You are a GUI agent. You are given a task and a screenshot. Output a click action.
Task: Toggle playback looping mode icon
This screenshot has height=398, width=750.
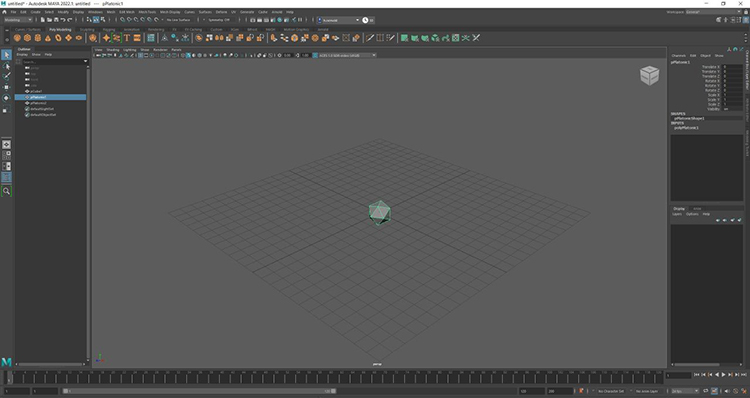point(706,391)
